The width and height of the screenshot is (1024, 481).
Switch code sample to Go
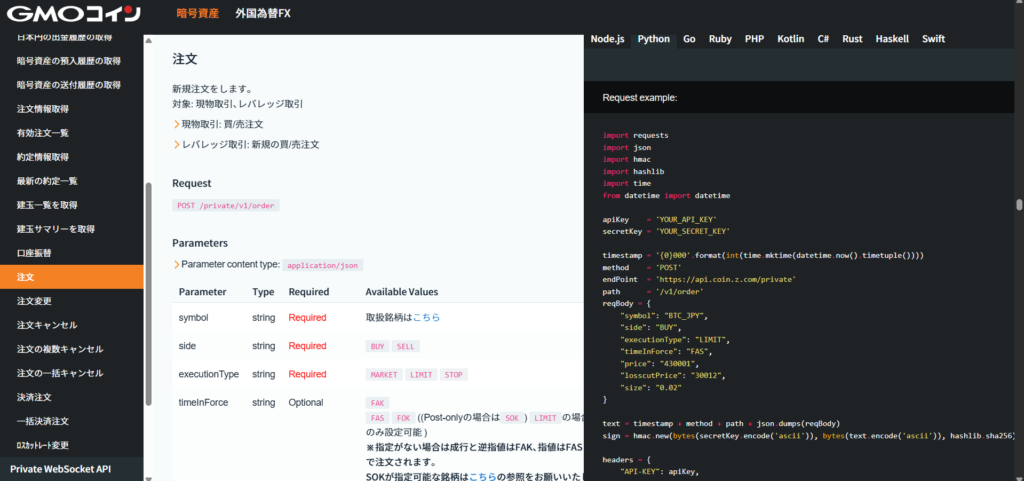(689, 39)
